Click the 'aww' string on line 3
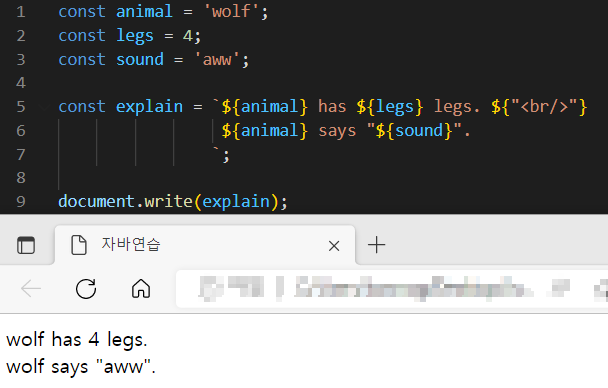This screenshot has height=388, width=608. click(x=217, y=60)
